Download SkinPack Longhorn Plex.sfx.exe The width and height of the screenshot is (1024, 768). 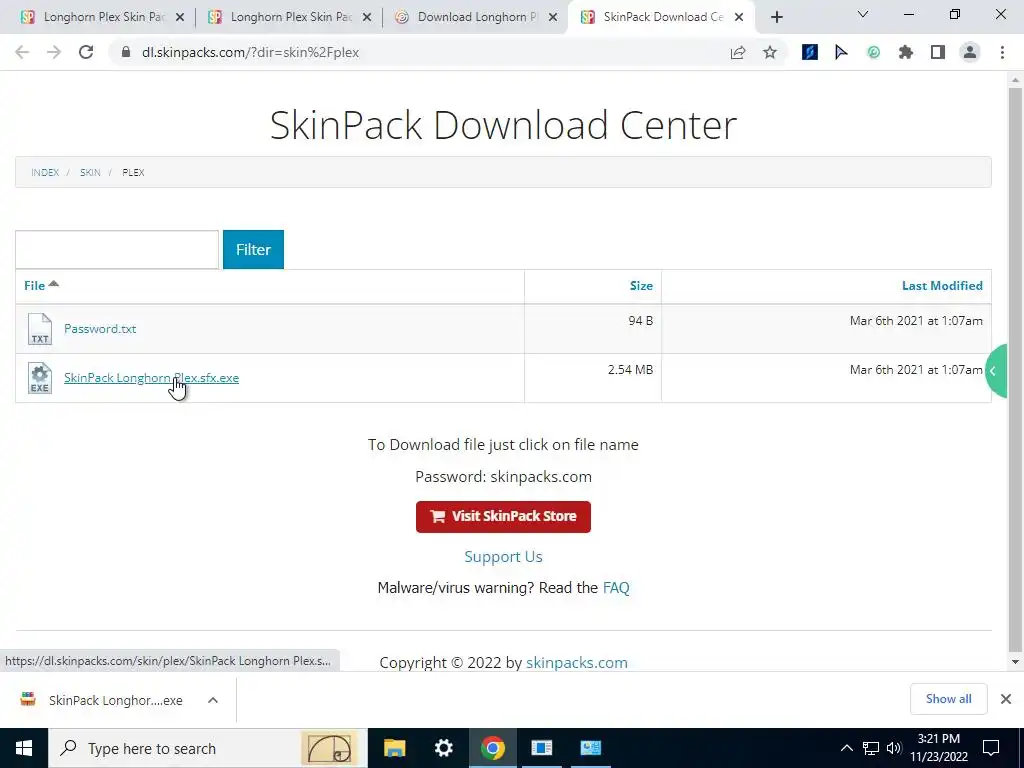click(x=152, y=377)
